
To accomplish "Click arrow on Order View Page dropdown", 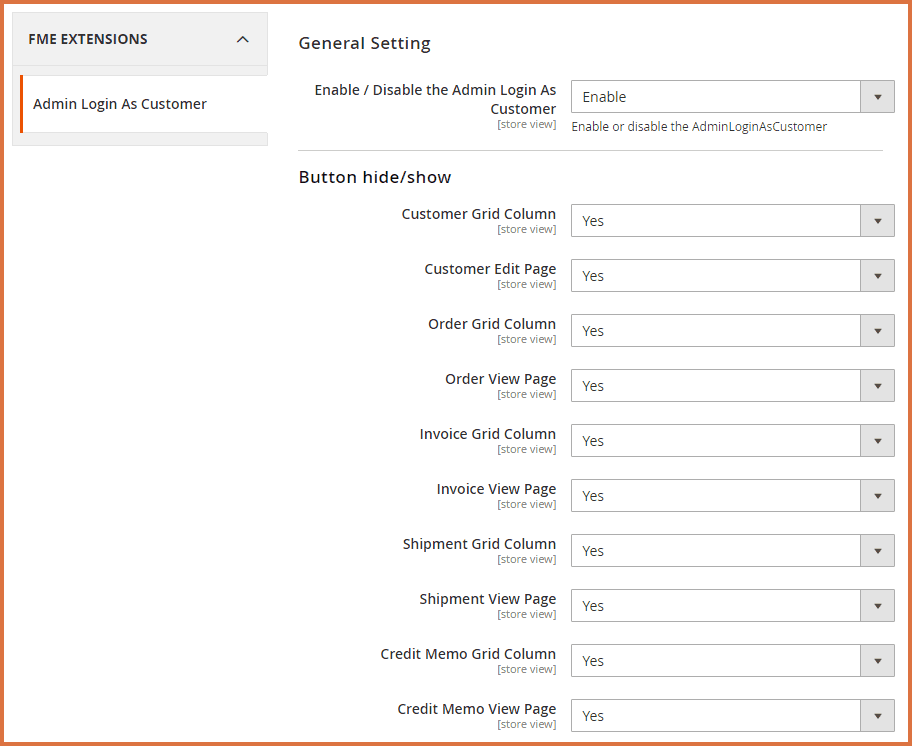I will click(x=877, y=386).
